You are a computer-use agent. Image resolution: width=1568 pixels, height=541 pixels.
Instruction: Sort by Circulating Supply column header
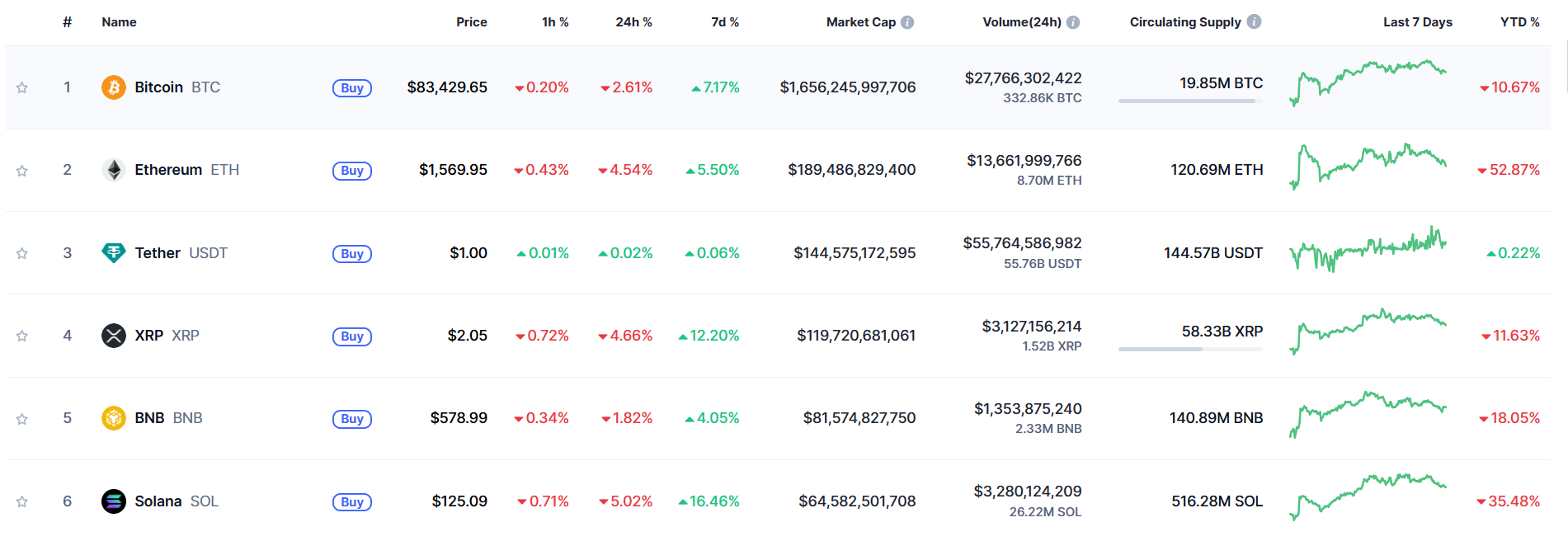[x=1185, y=22]
